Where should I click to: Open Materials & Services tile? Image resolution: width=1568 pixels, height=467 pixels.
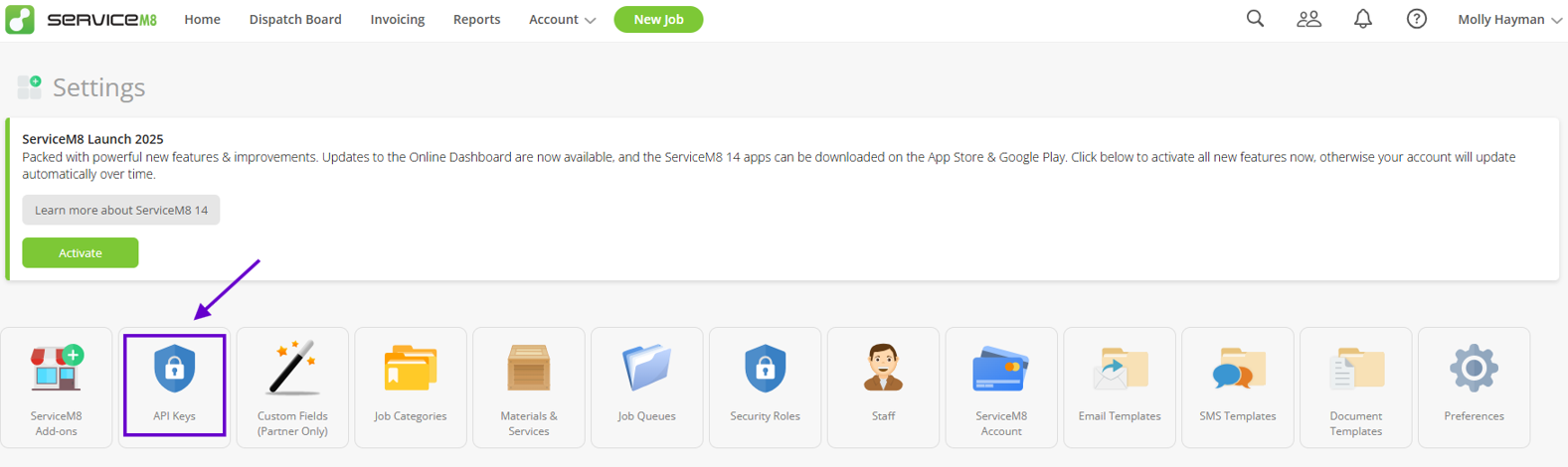coord(529,388)
